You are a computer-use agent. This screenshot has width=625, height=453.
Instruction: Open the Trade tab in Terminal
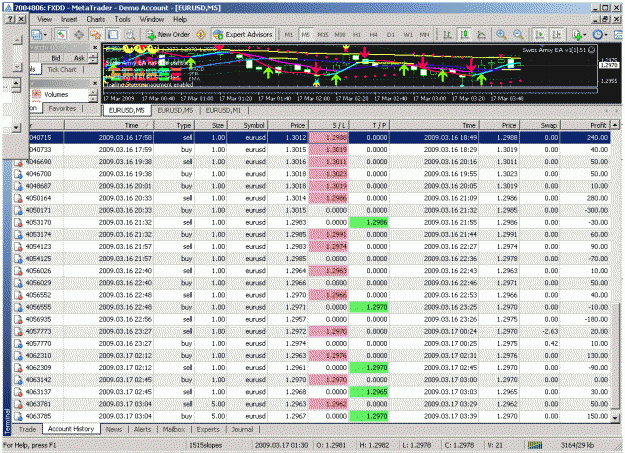(x=28, y=429)
